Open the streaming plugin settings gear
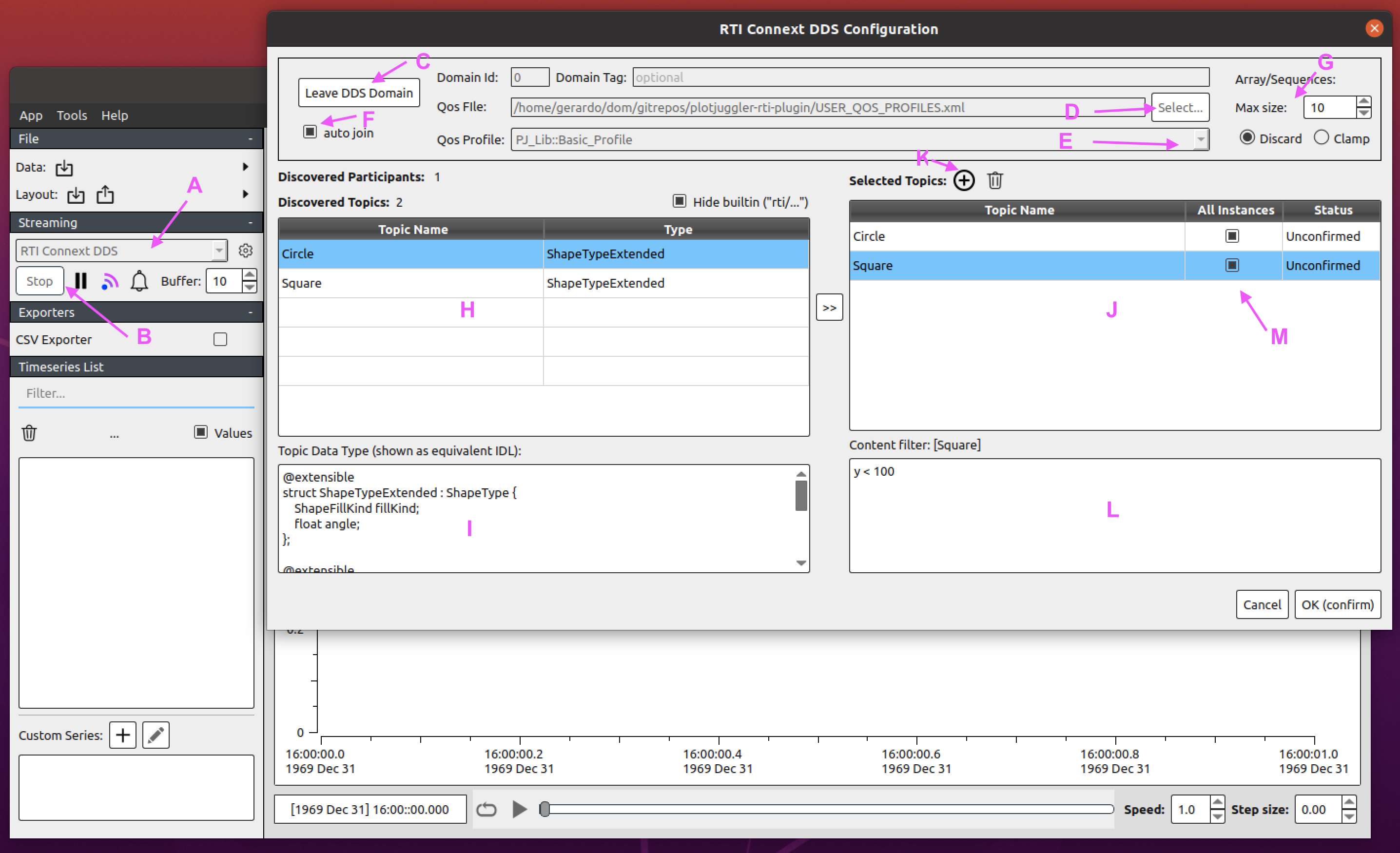The height and width of the screenshot is (853, 1400). click(x=246, y=250)
